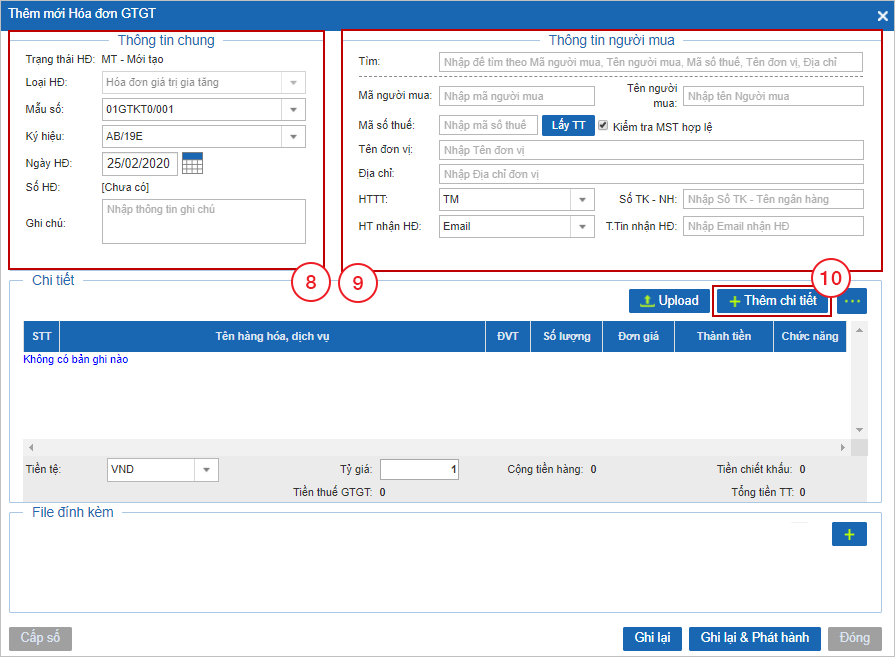This screenshot has width=895, height=657.
Task: Focus the Mã số thuế input field
Action: pos(488,125)
